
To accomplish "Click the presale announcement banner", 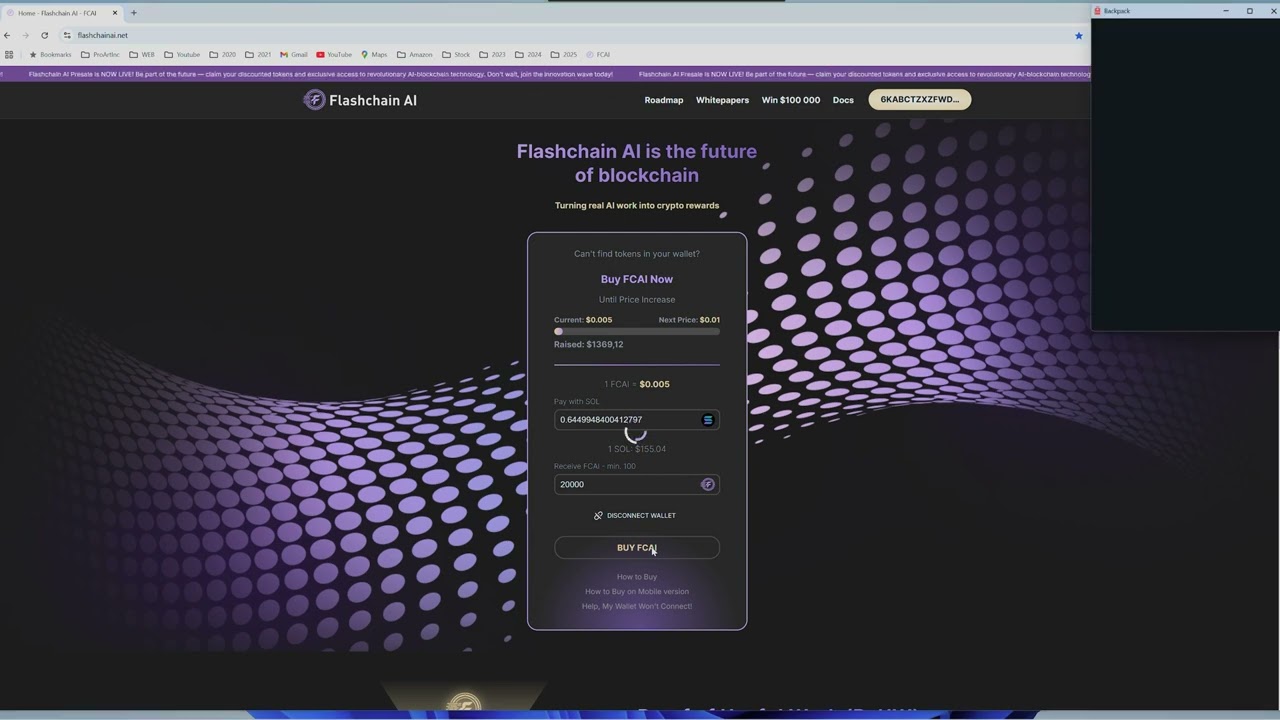I will 545,74.
